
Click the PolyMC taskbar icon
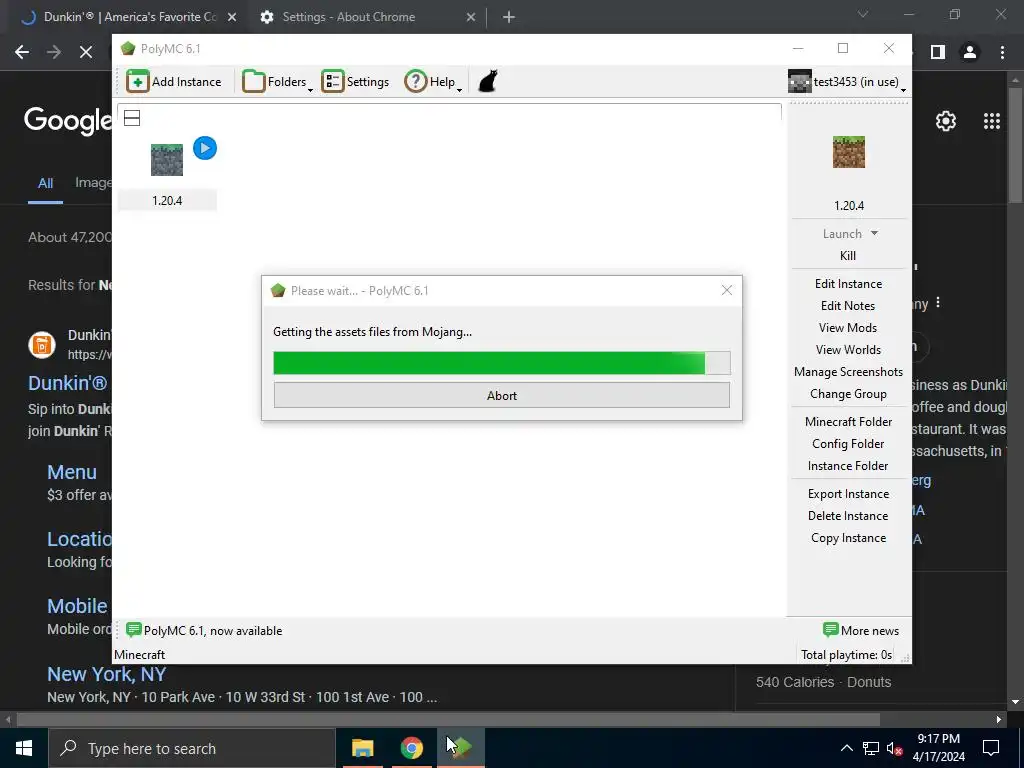[461, 748]
